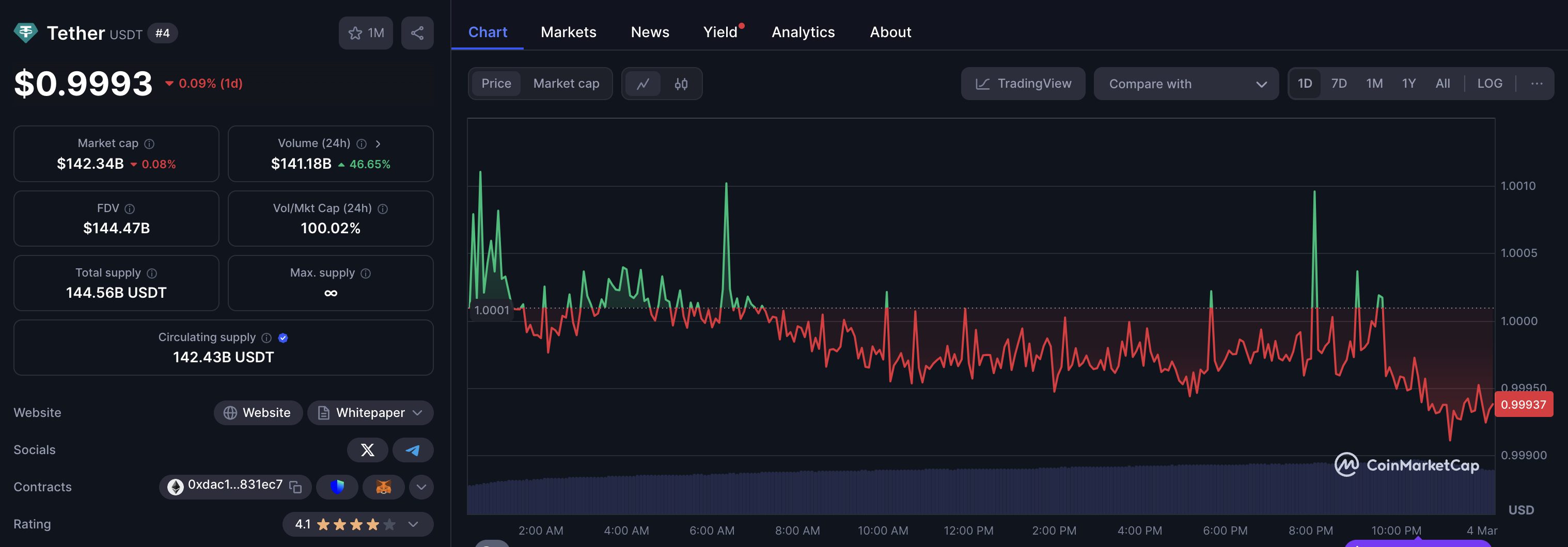
Task: Switch to line chart view
Action: [x=644, y=84]
